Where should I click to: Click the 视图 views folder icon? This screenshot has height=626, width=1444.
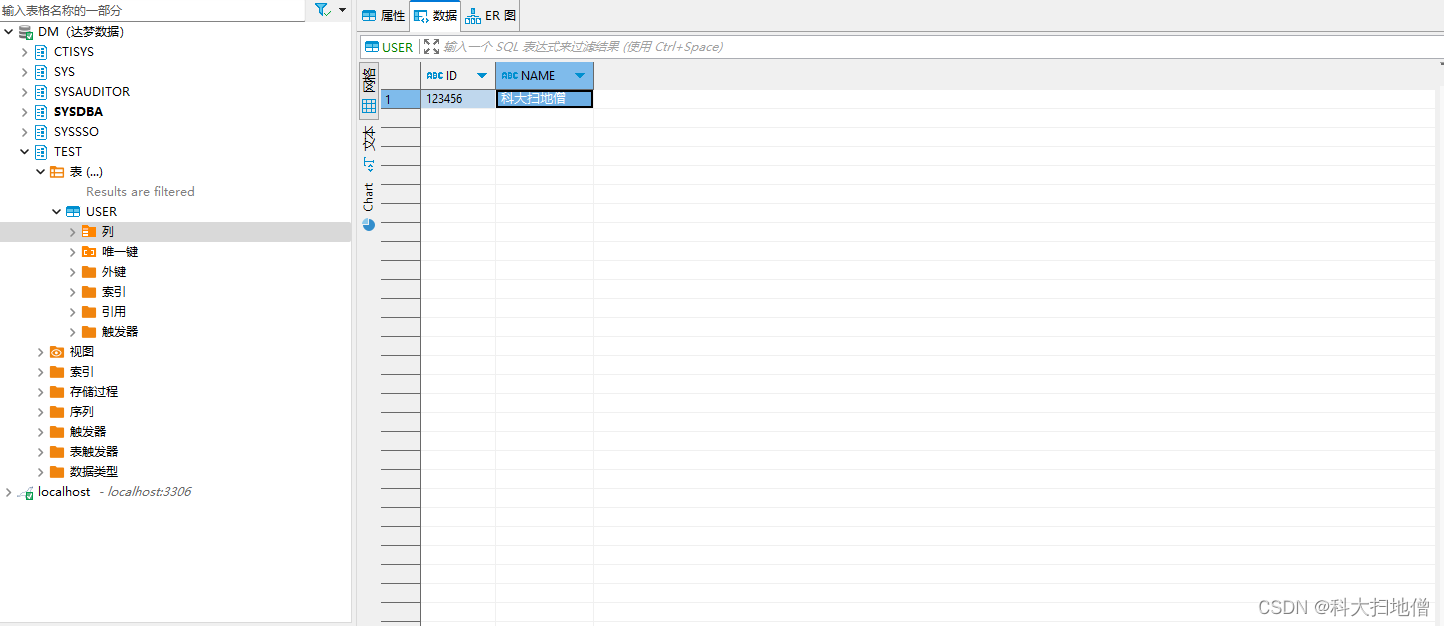pyautogui.click(x=57, y=352)
